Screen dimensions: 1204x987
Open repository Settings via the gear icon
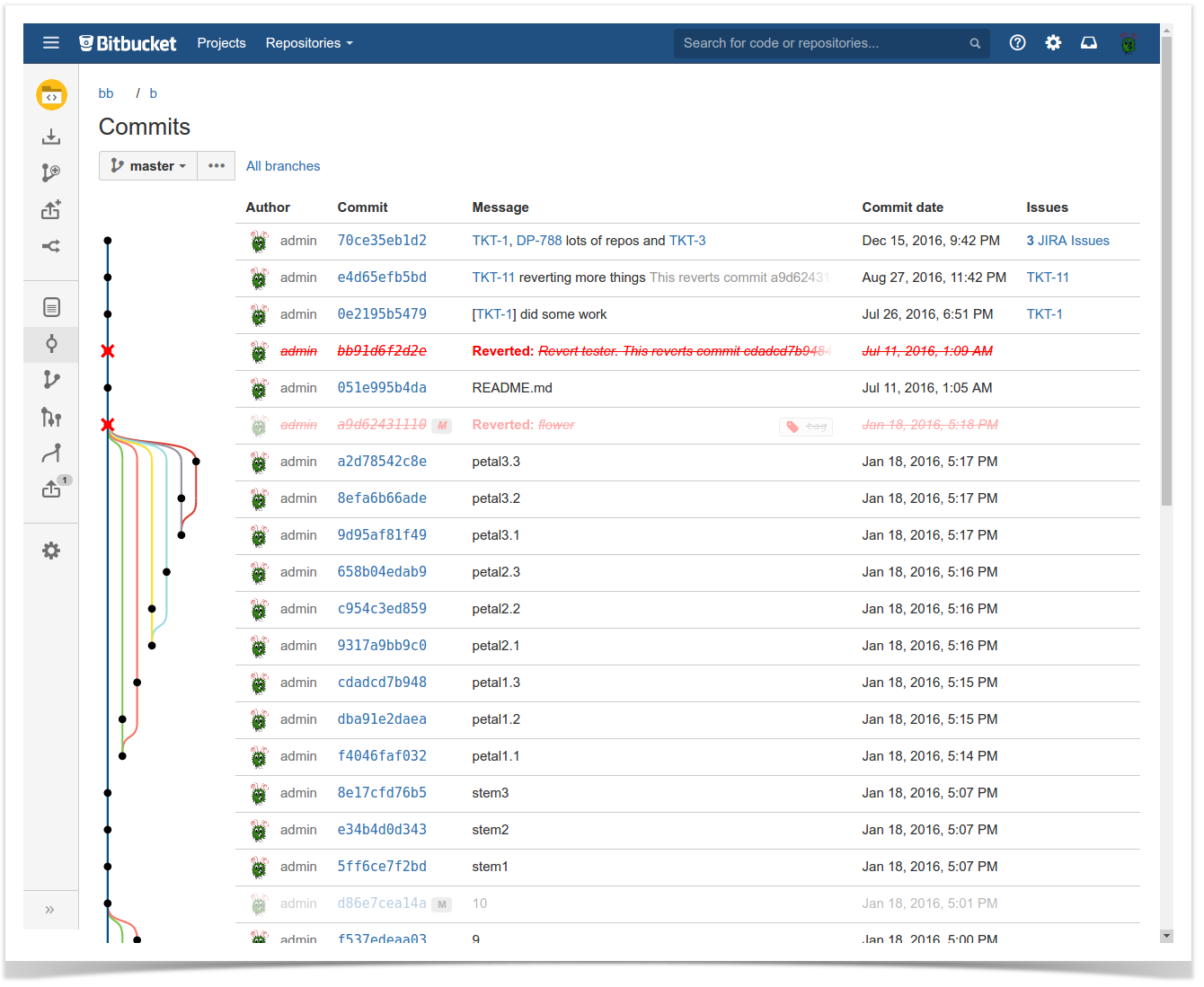click(x=51, y=551)
